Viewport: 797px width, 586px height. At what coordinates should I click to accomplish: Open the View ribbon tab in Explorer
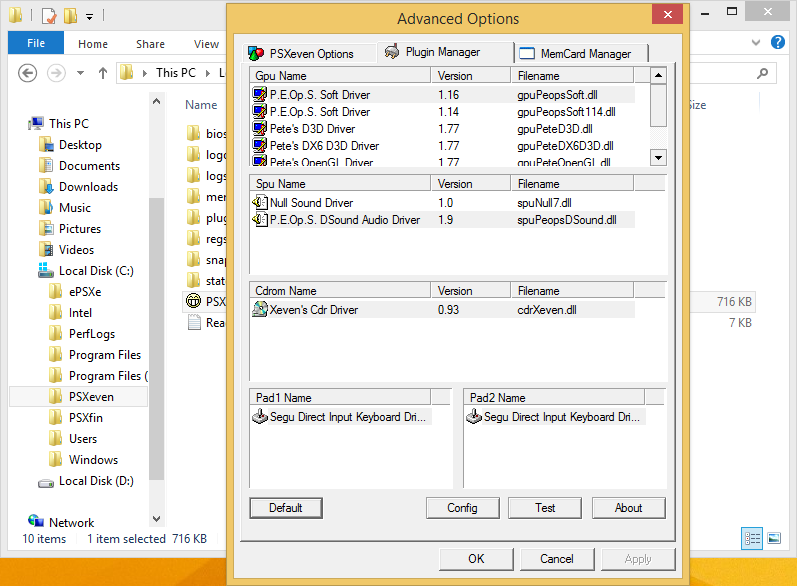click(206, 44)
